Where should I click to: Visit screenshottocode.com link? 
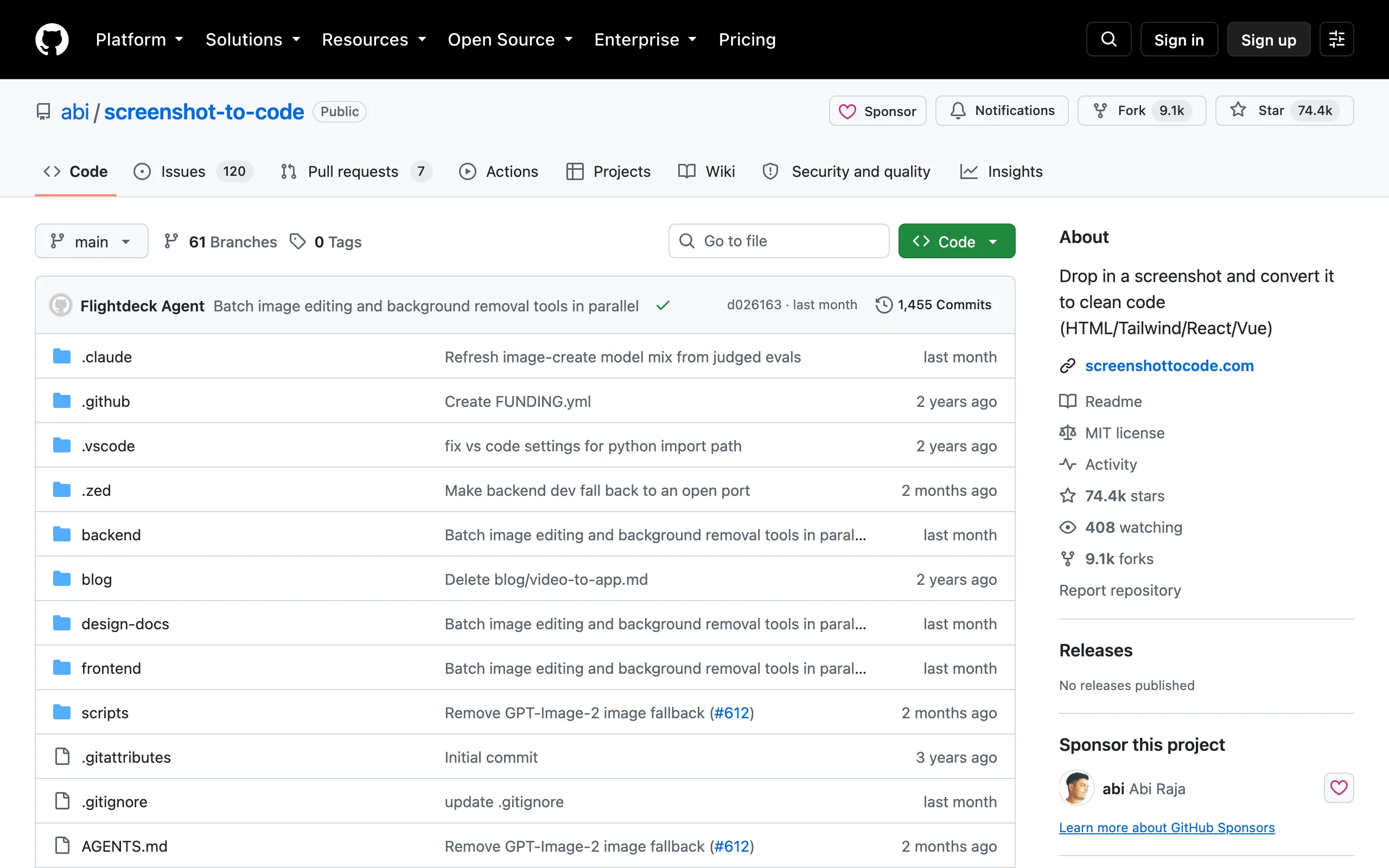[1169, 366]
